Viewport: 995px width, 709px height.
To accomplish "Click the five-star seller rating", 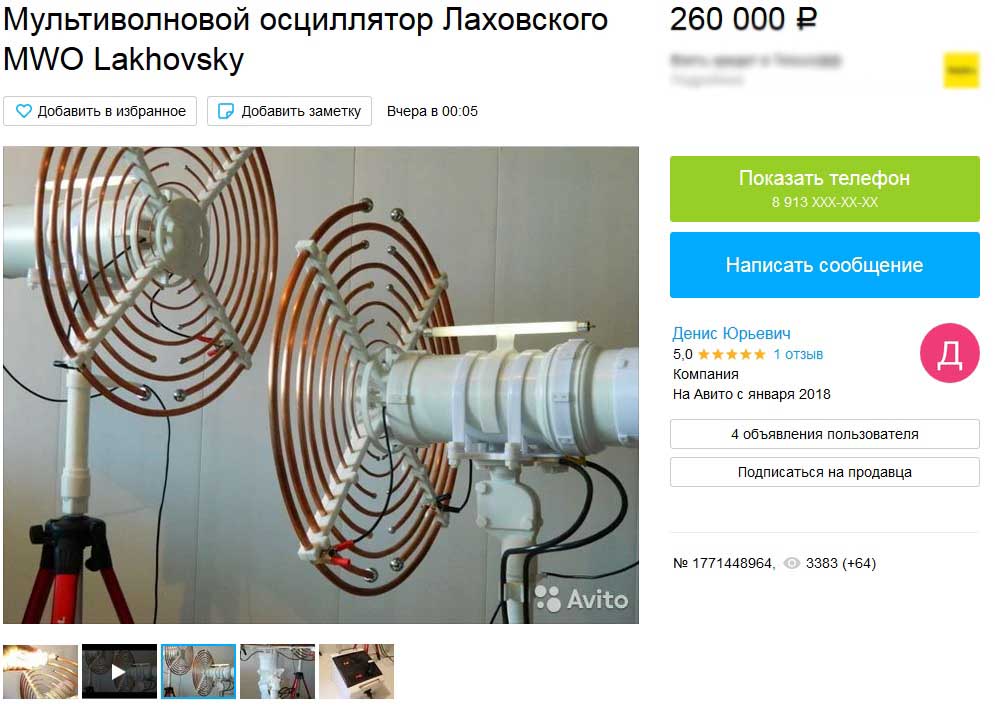I will tap(731, 354).
